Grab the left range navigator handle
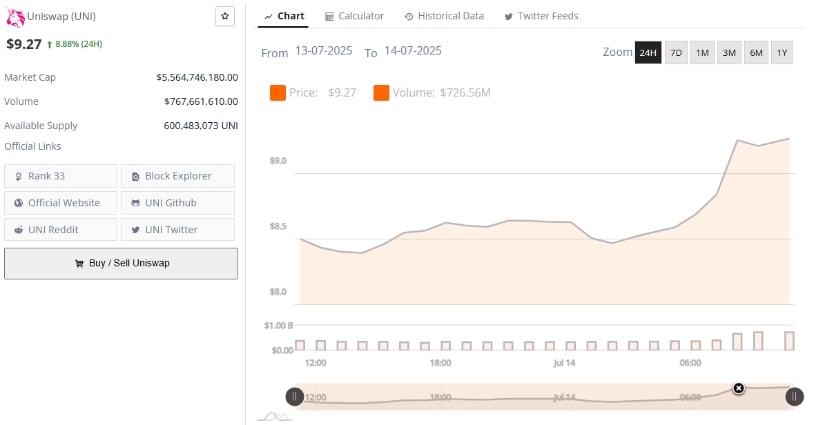The image size is (825, 425). tap(295, 397)
